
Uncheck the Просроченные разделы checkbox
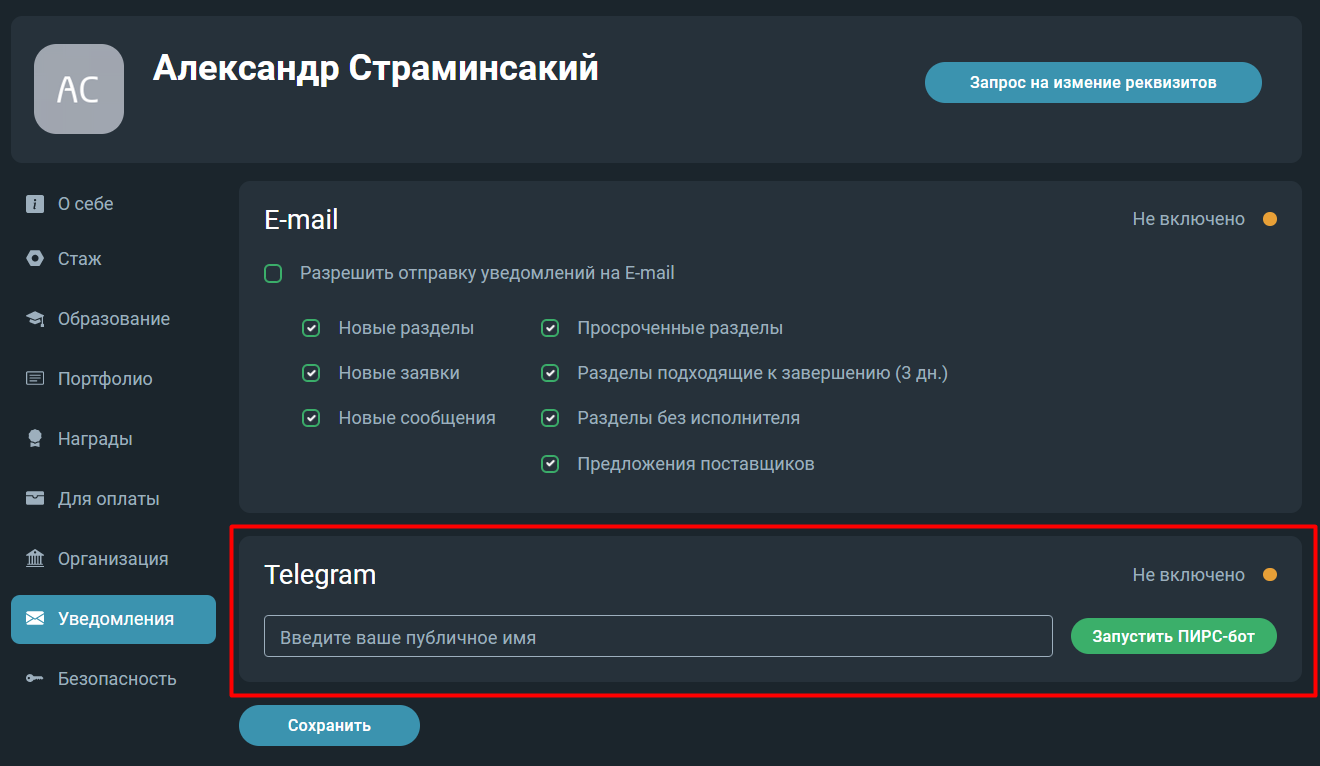550,328
